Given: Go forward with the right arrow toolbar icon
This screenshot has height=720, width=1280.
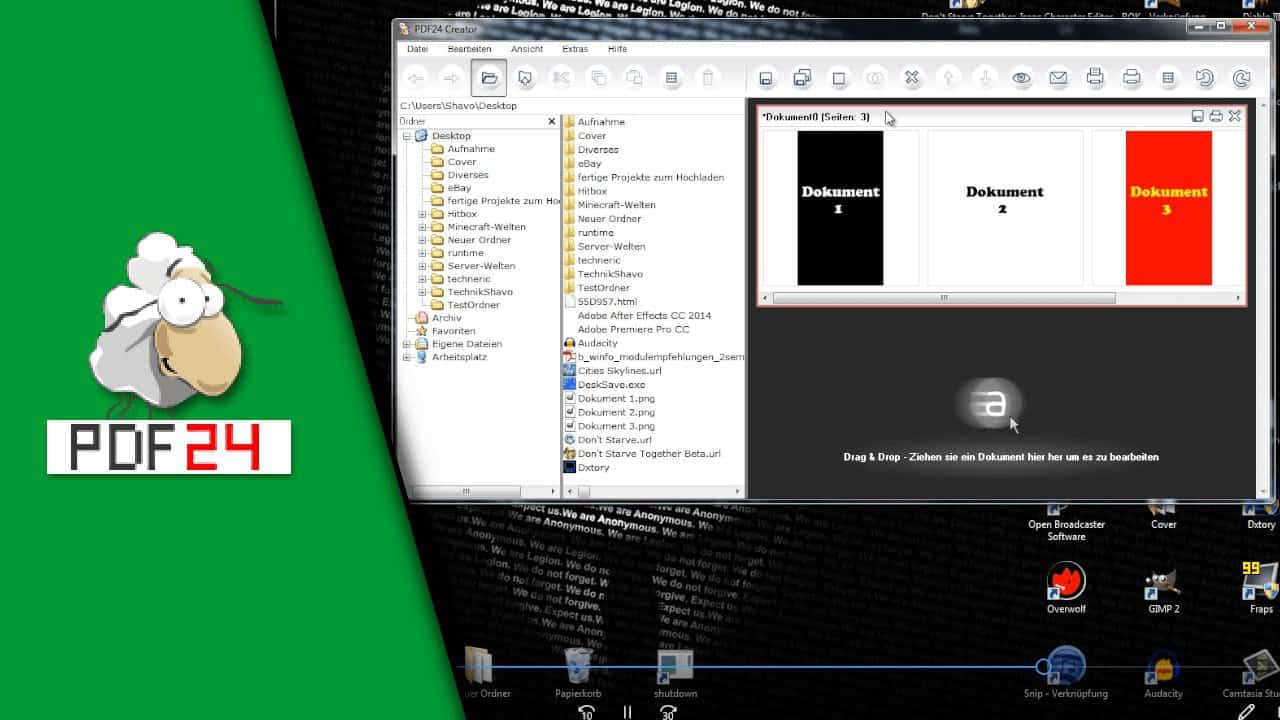Looking at the screenshot, I should pyautogui.click(x=452, y=78).
